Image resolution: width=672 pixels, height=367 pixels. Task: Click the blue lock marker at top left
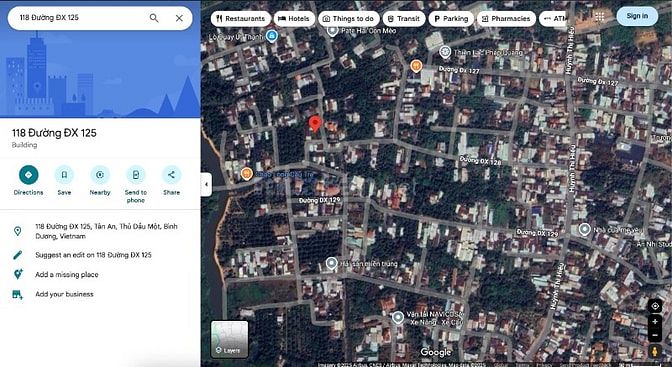tap(271, 36)
